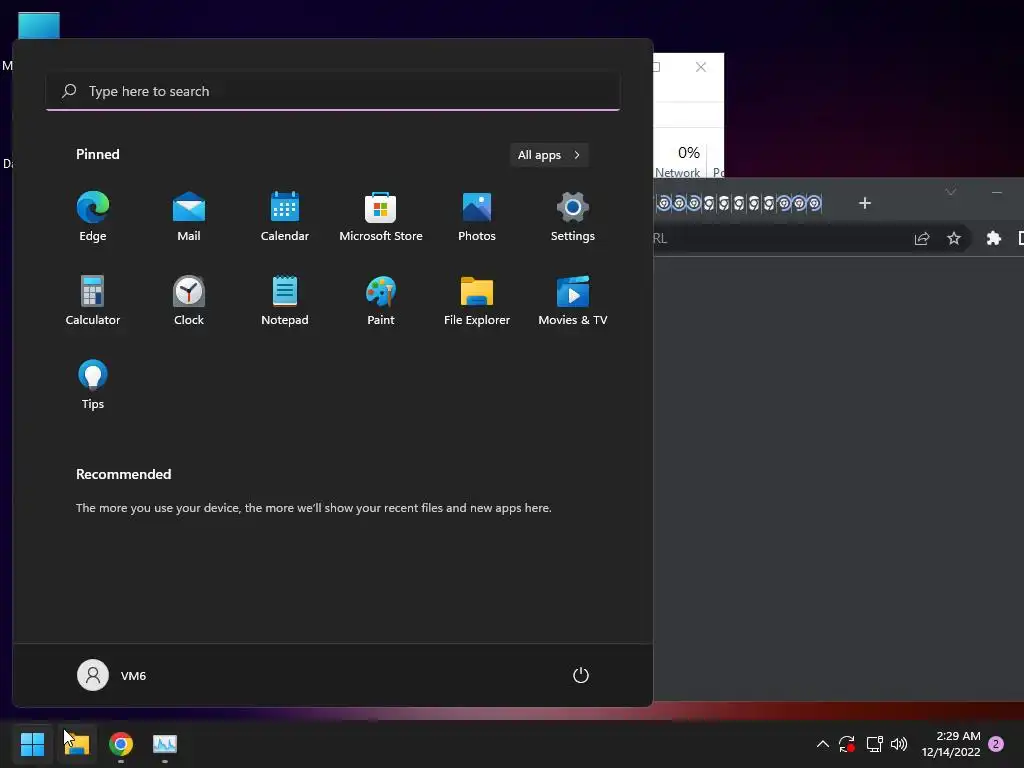Click the Windows Start button on taskbar
Screen dimensions: 1024x768
click(33, 744)
